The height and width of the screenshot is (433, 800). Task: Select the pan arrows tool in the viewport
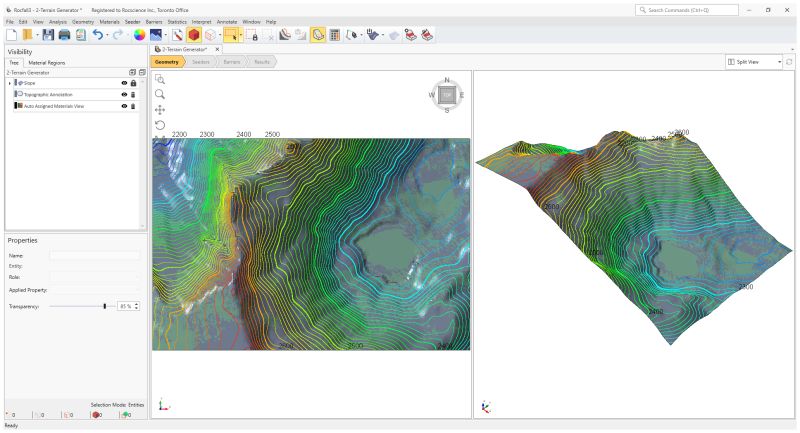tap(160, 110)
